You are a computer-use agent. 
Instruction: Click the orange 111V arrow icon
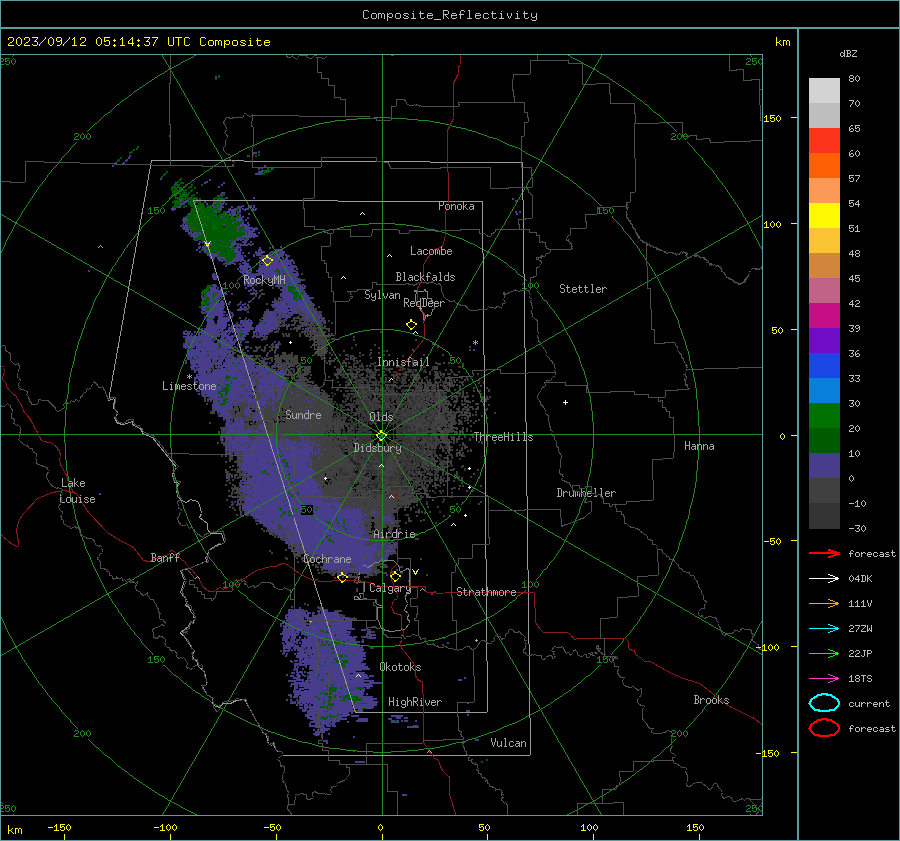pyautogui.click(x=824, y=603)
